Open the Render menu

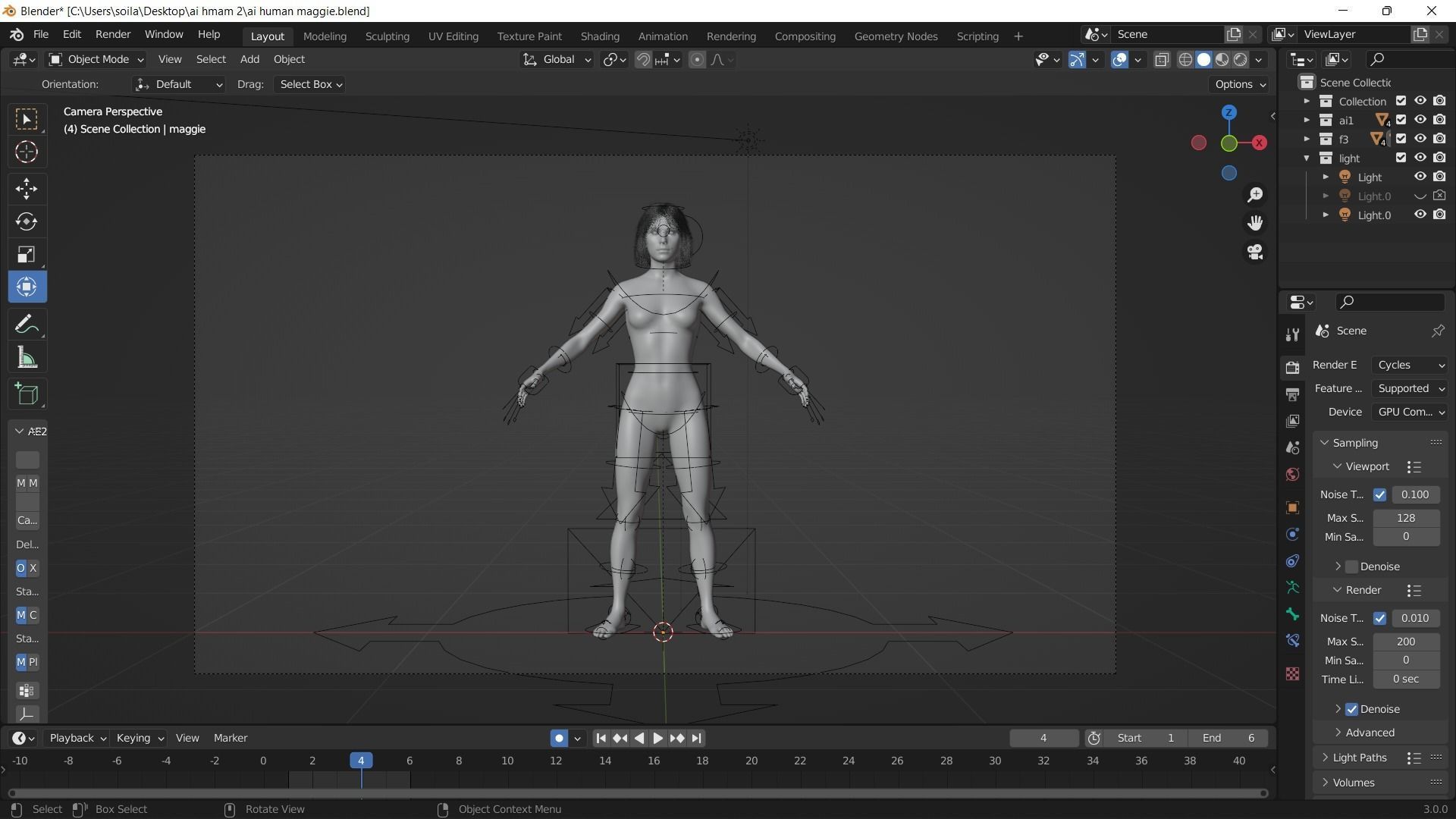(x=112, y=34)
